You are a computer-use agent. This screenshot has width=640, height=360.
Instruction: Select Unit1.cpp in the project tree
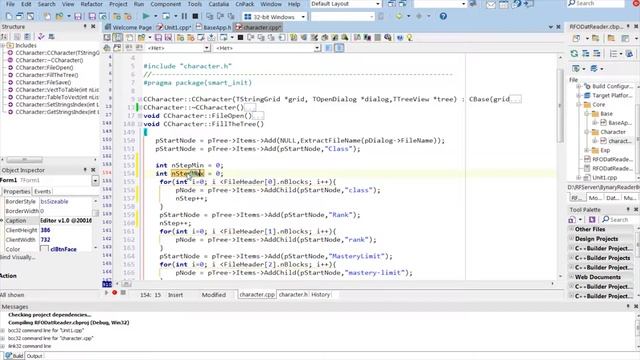tap(604, 178)
